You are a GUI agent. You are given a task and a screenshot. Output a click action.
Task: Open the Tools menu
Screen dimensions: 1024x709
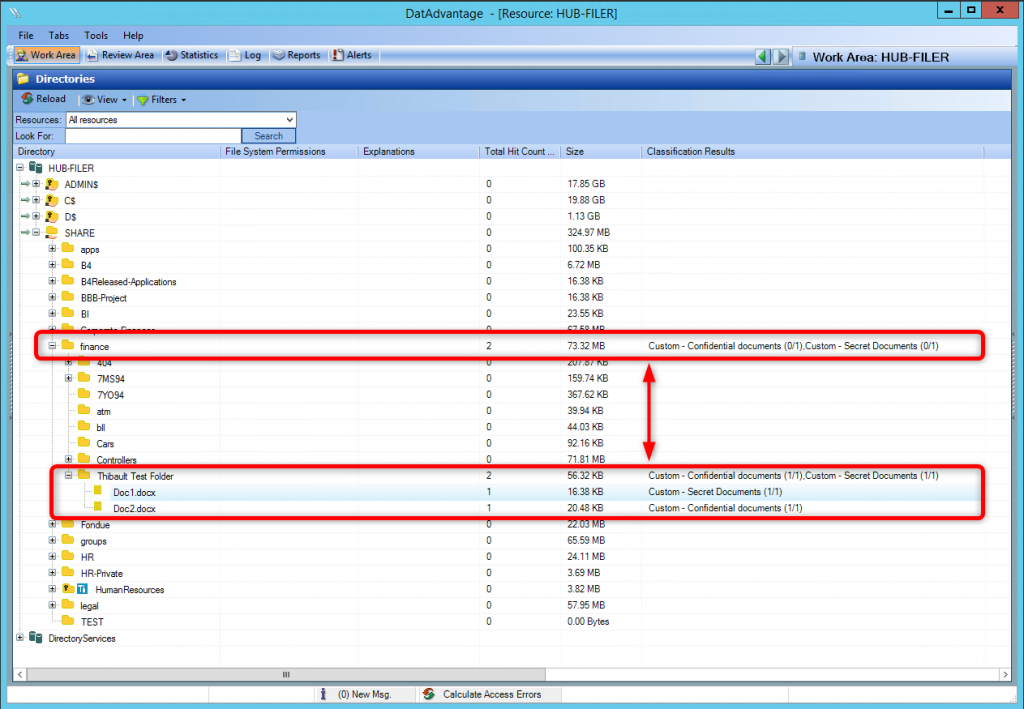tap(95, 35)
